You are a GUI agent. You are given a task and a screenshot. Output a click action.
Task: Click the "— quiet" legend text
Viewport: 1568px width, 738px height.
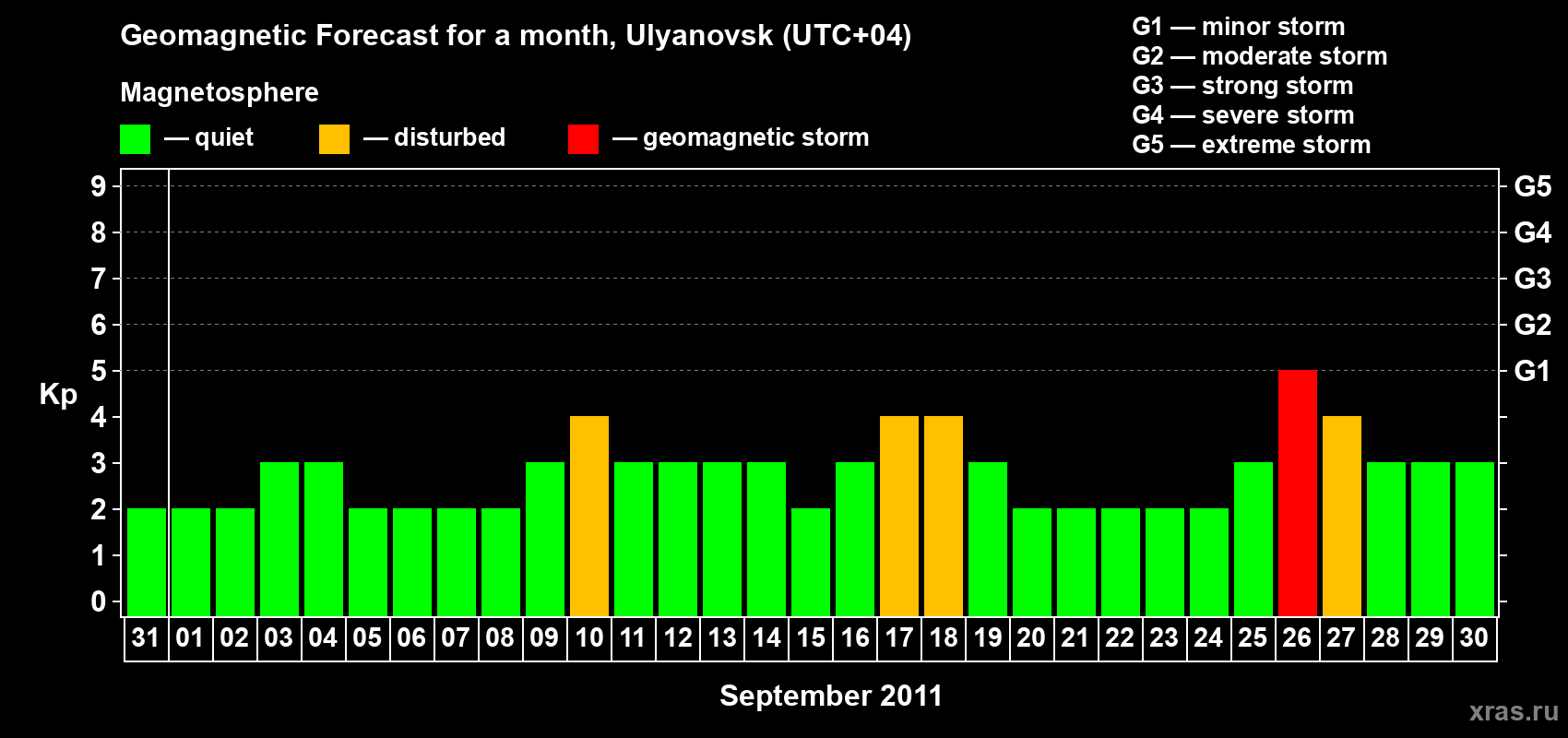coord(208,137)
